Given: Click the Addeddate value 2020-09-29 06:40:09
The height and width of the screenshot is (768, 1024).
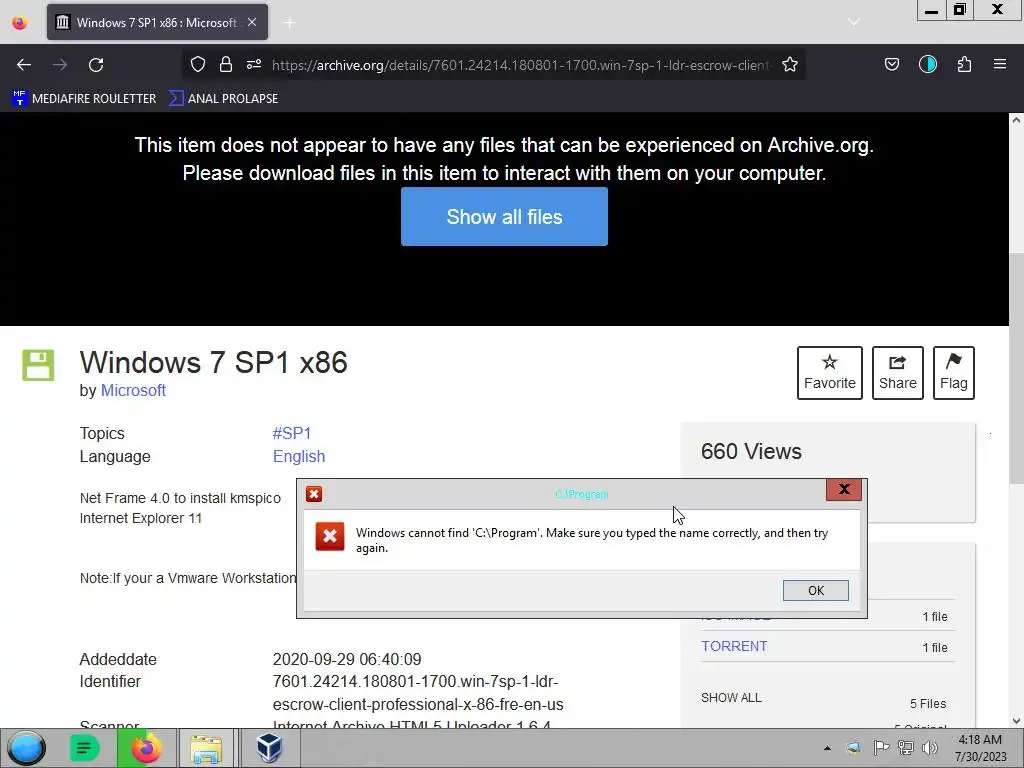Looking at the screenshot, I should (347, 660).
